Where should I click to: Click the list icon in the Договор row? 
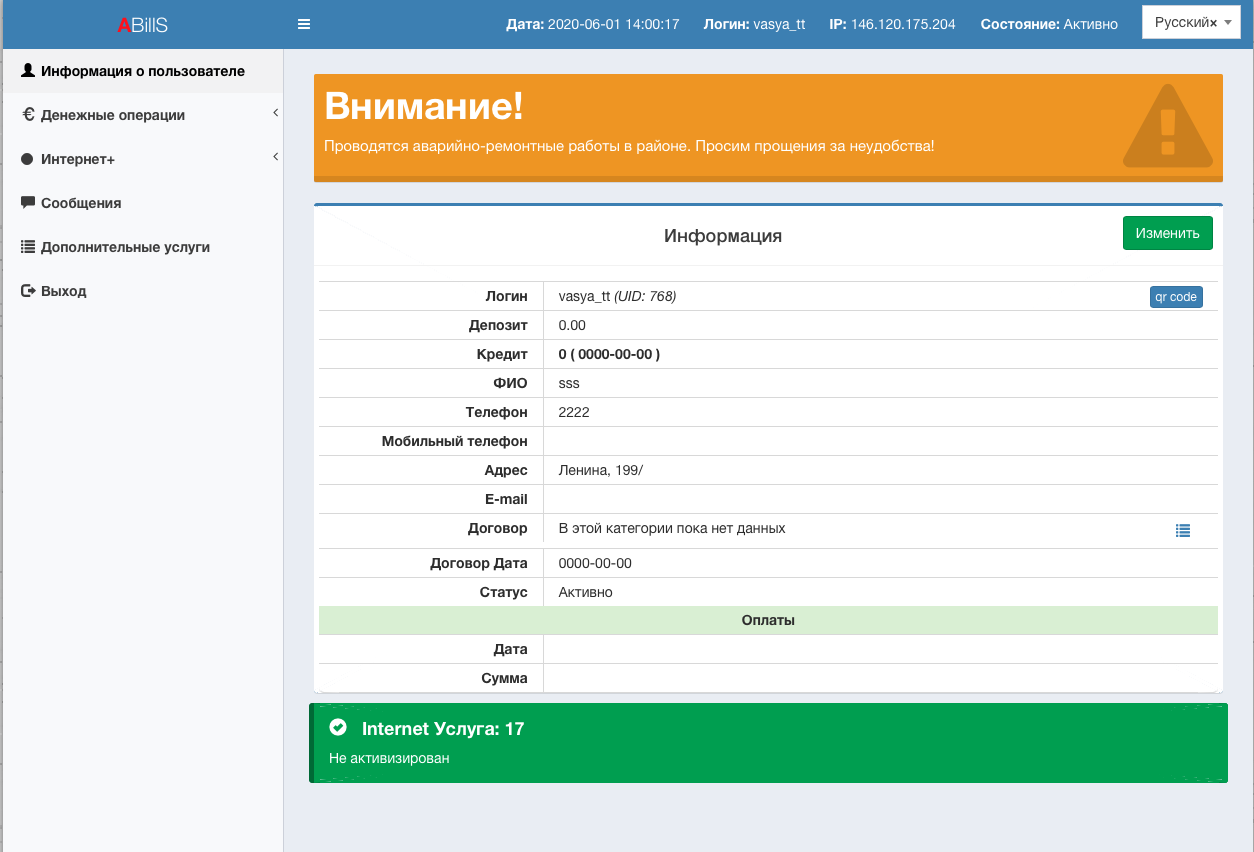[x=1183, y=531]
